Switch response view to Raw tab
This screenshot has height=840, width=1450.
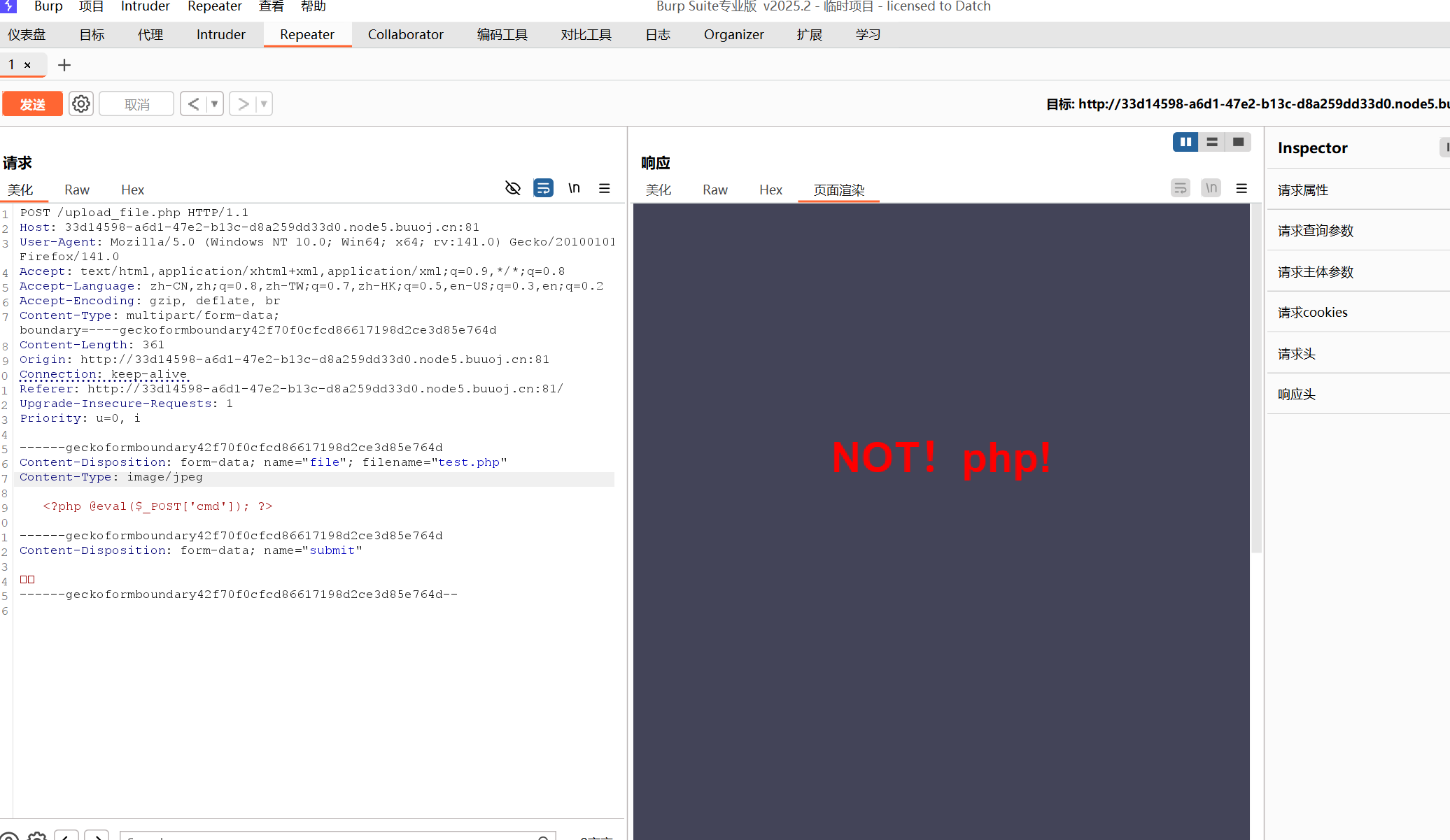coord(715,190)
